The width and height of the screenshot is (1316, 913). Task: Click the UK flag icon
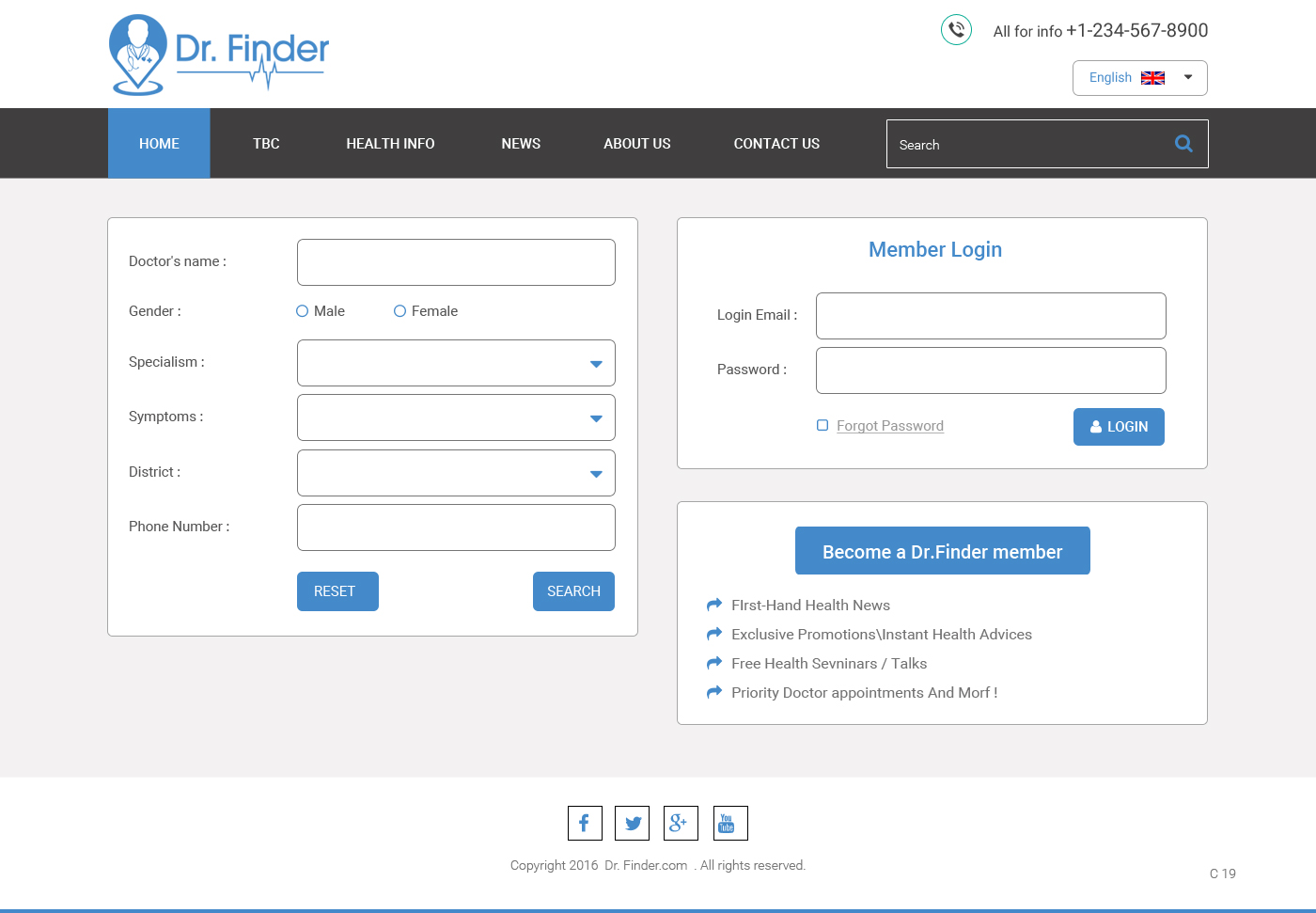[1152, 78]
